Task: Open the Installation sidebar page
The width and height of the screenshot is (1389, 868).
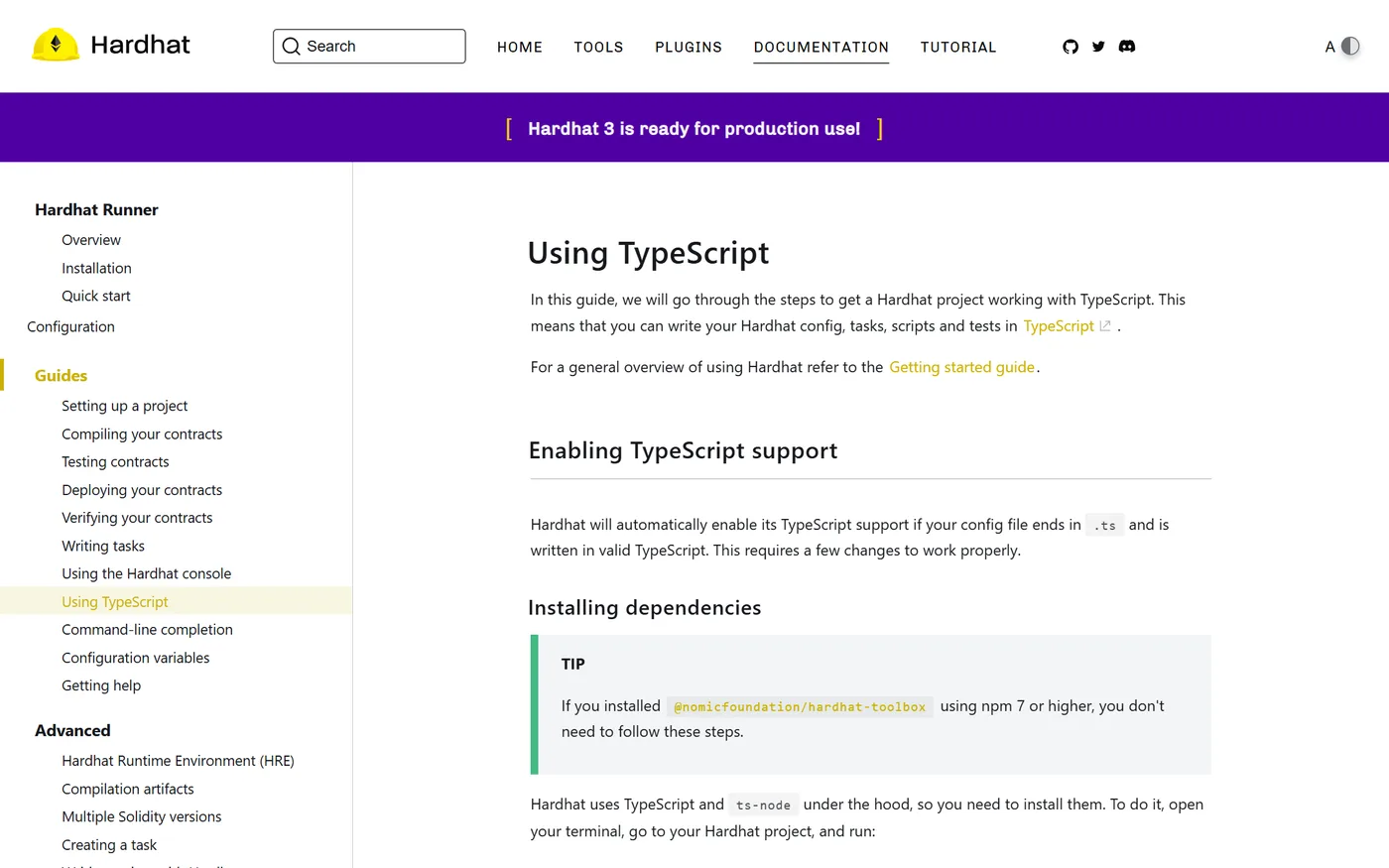Action: (x=96, y=268)
